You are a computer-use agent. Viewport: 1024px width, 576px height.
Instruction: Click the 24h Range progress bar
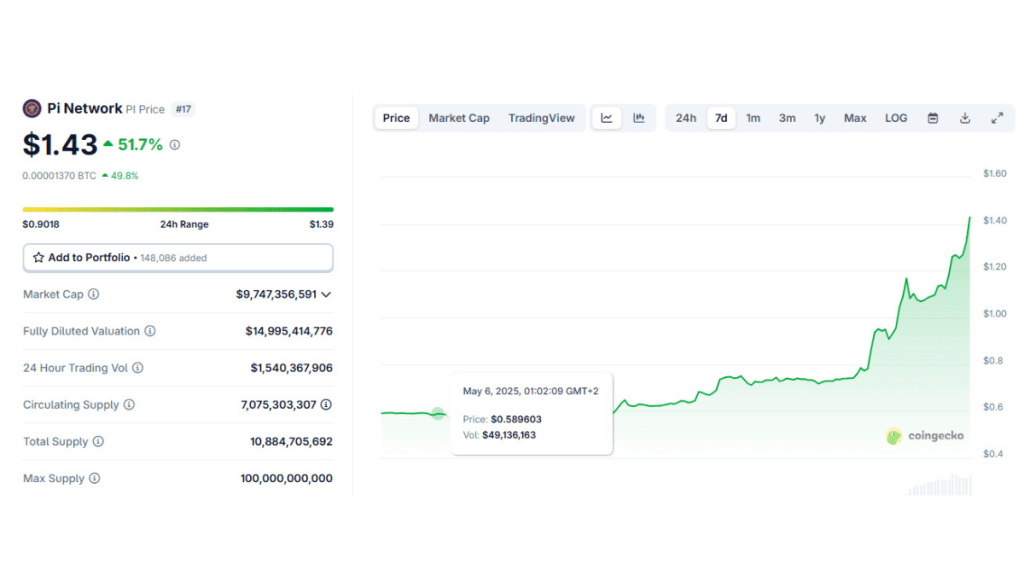pyautogui.click(x=178, y=210)
